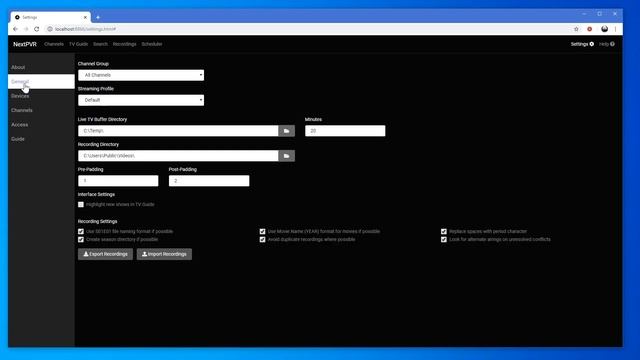Open TV Guide in the top navigation
This screenshot has width=640, height=360.
(78, 44)
